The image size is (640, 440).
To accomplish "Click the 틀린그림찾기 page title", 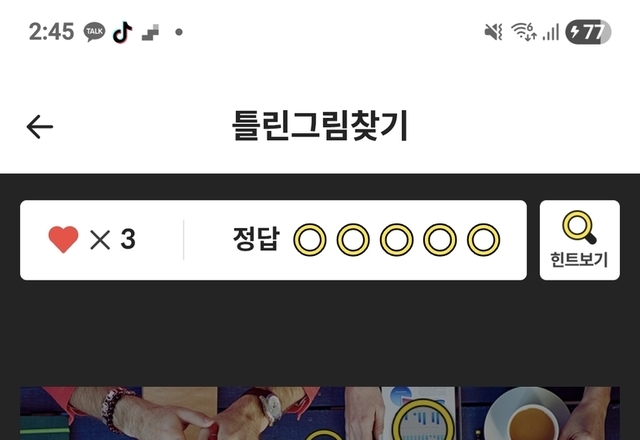I will click(x=320, y=126).
